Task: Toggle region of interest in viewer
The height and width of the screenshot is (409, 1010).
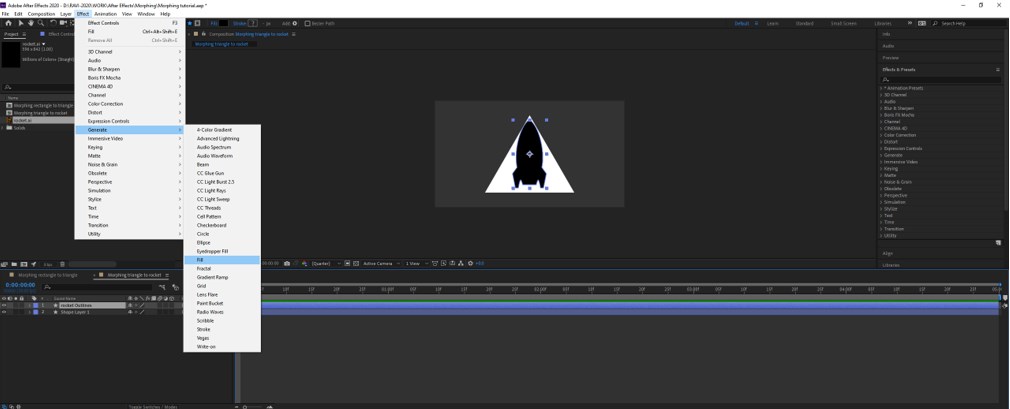Action: (347, 263)
